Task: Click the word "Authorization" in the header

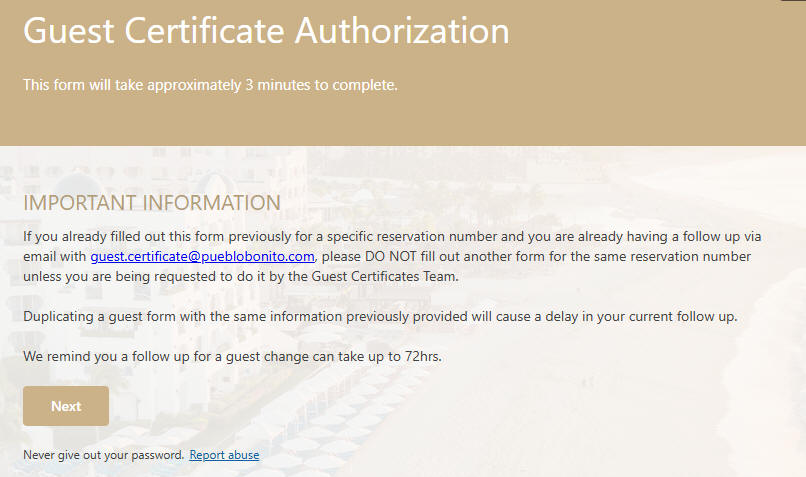Action: point(402,31)
